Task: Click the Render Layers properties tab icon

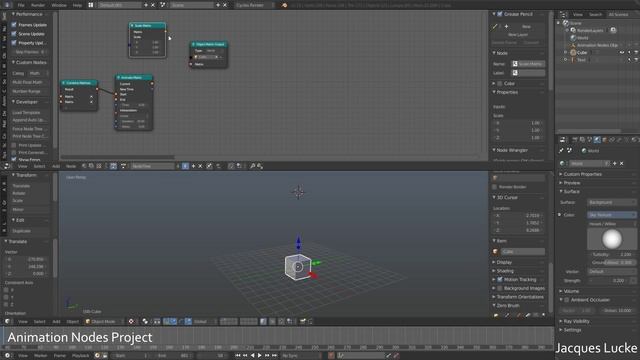Action: coord(582,140)
